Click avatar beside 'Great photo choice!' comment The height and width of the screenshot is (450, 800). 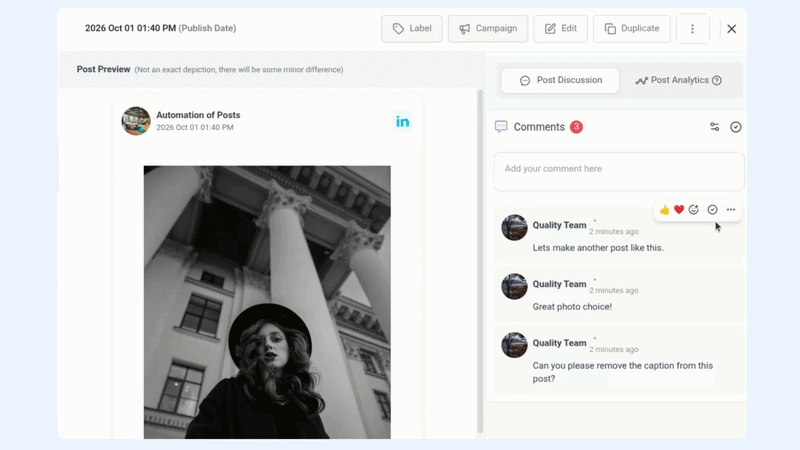[514, 286]
